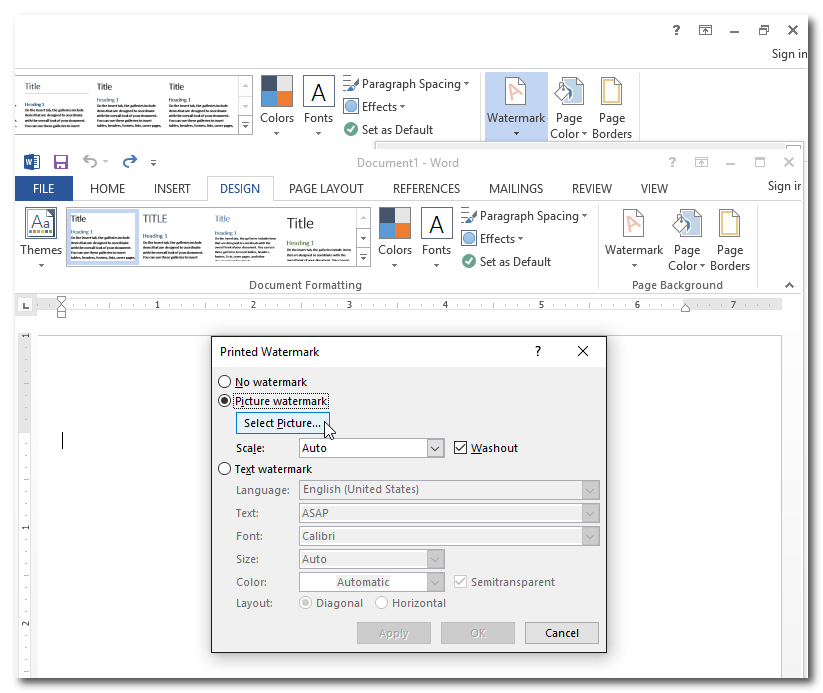Click the Fonts icon in Document Formatting
Screen dimensions: 823x693
coord(436,232)
